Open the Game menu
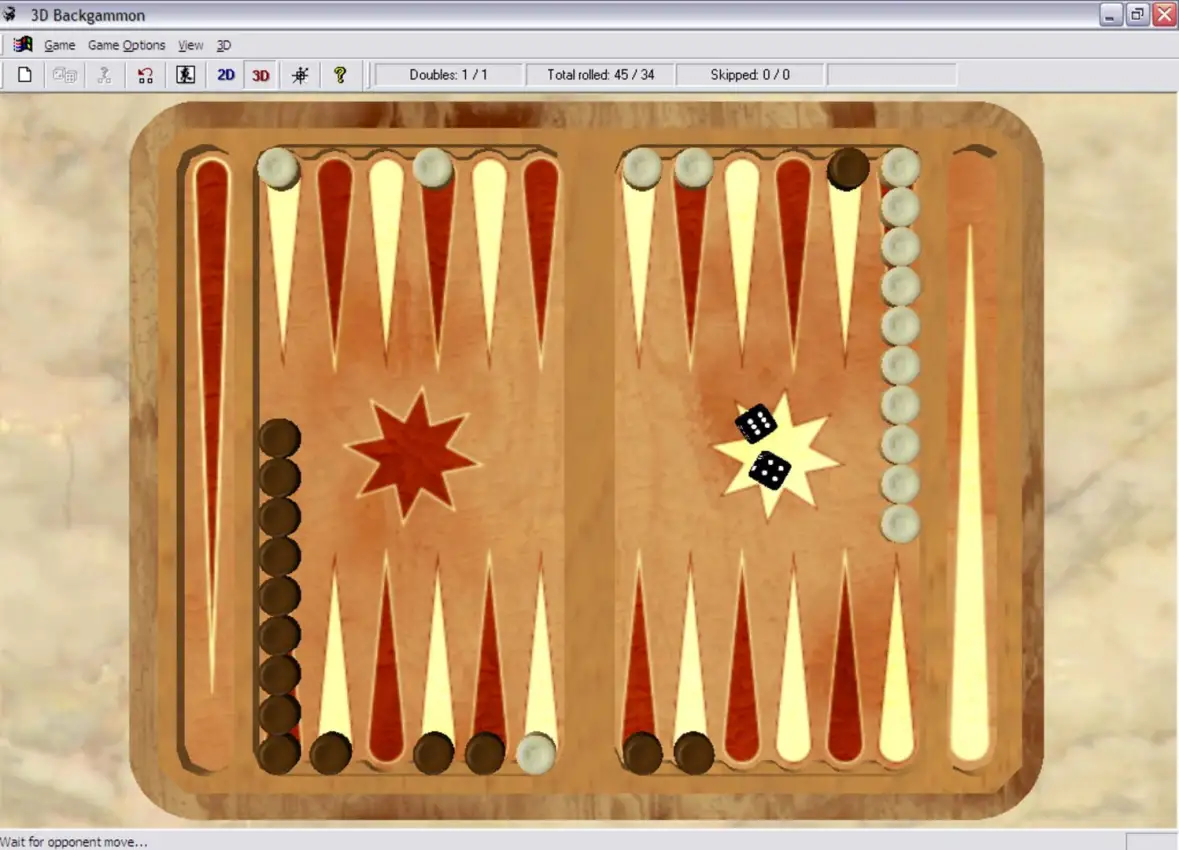This screenshot has height=850, width=1179. point(59,45)
